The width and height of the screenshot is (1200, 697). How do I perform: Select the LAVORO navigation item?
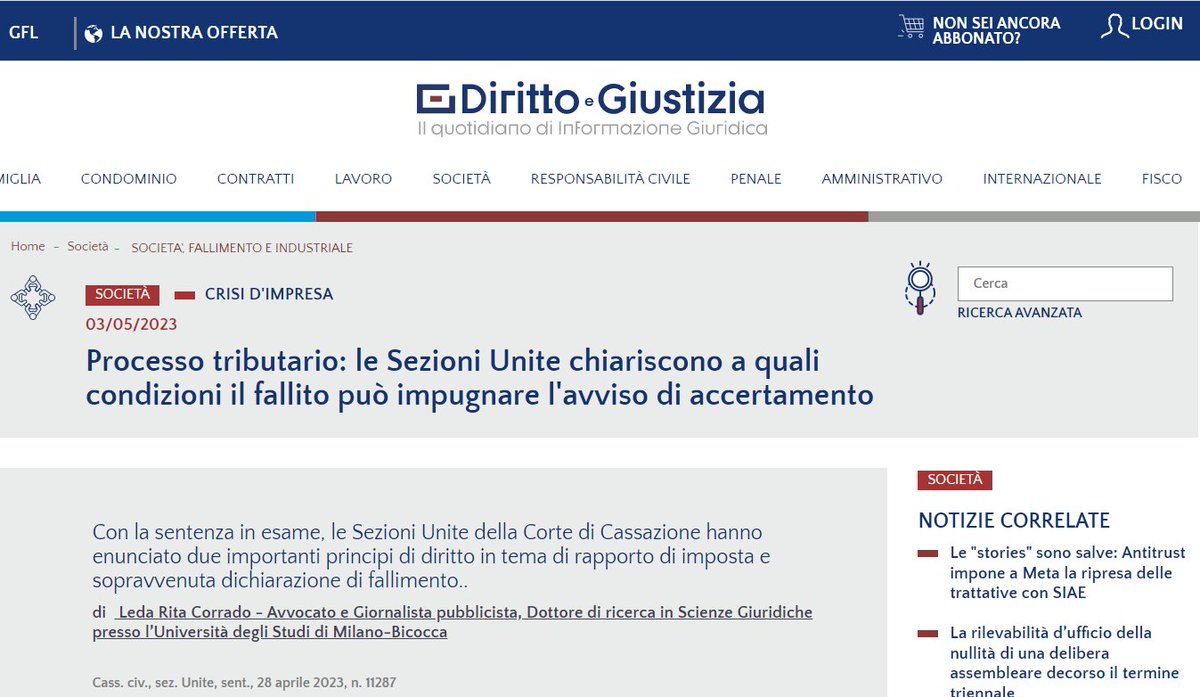coord(362,179)
